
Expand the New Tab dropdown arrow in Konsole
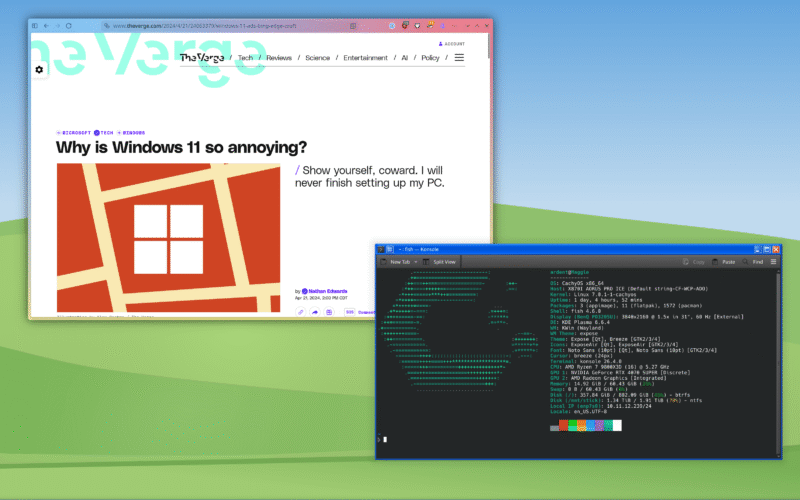(x=417, y=261)
